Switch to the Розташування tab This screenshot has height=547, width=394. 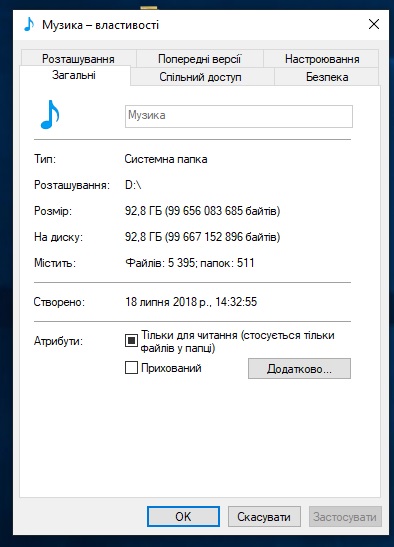79,59
